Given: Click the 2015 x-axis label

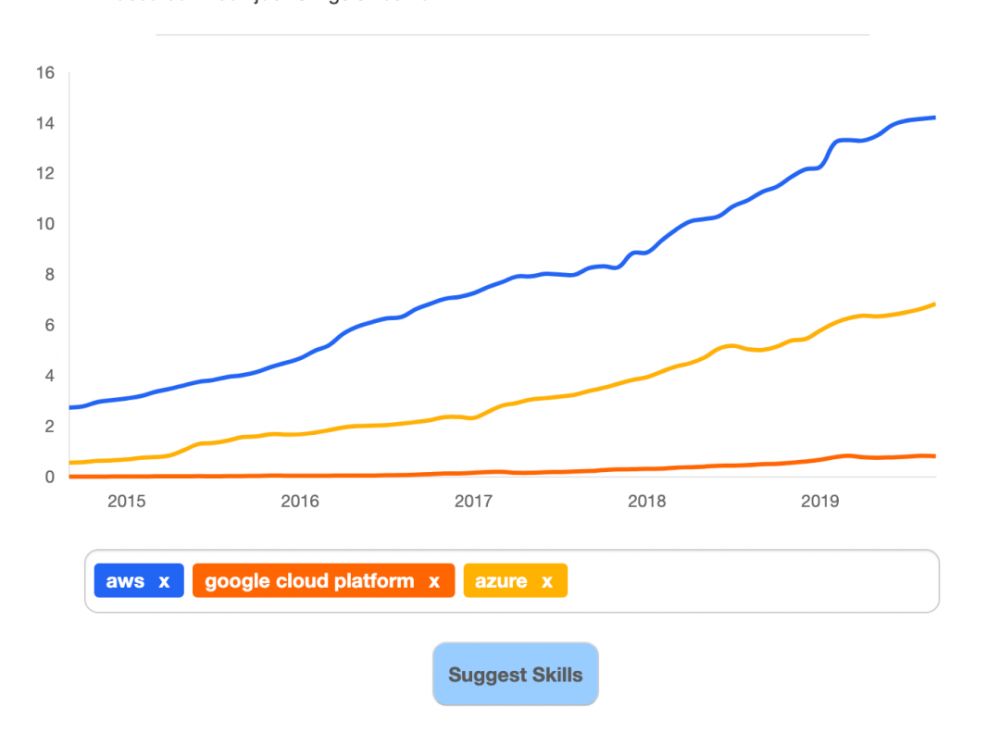Looking at the screenshot, I should (127, 501).
